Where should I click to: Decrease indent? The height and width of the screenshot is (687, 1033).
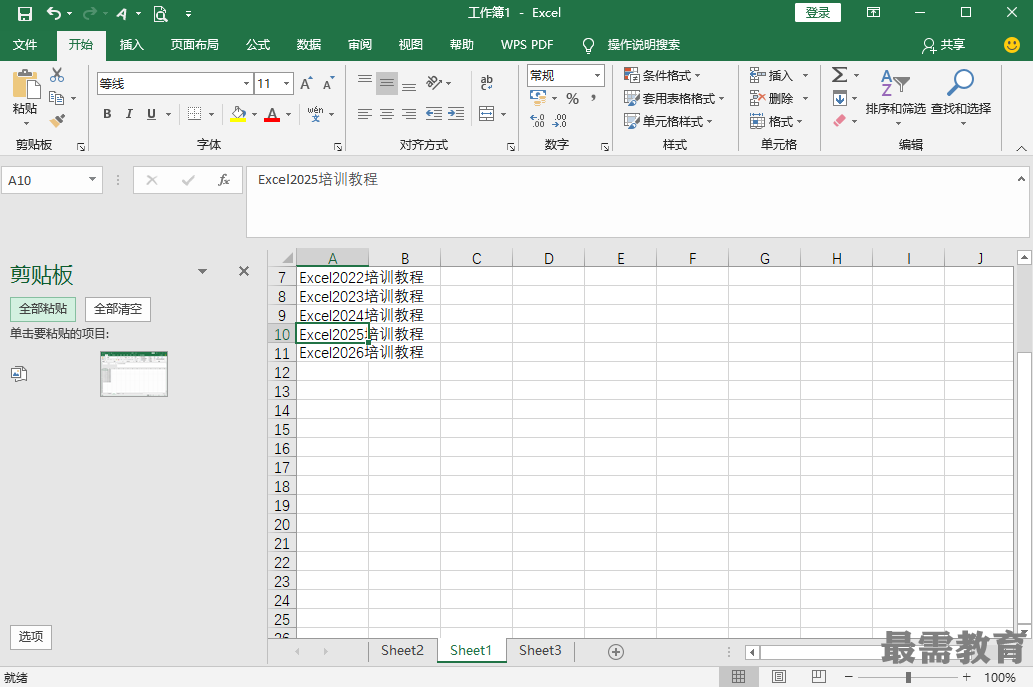click(x=433, y=114)
